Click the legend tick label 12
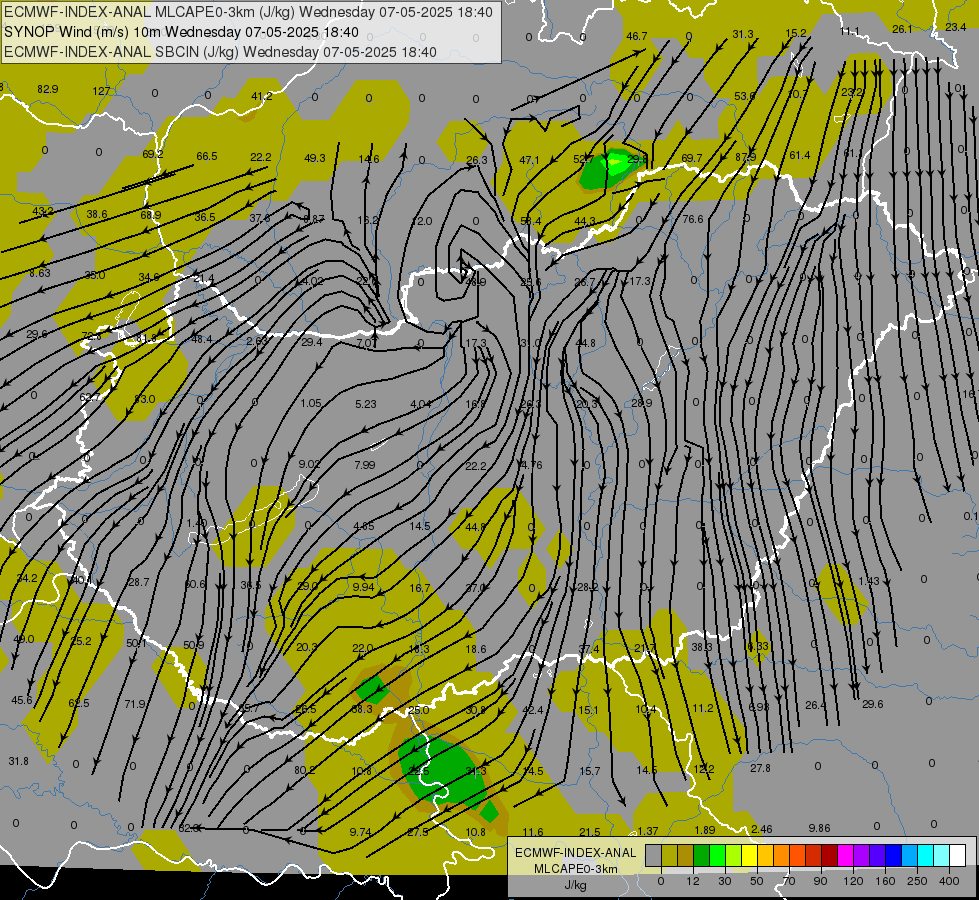979x900 pixels. 692,881
